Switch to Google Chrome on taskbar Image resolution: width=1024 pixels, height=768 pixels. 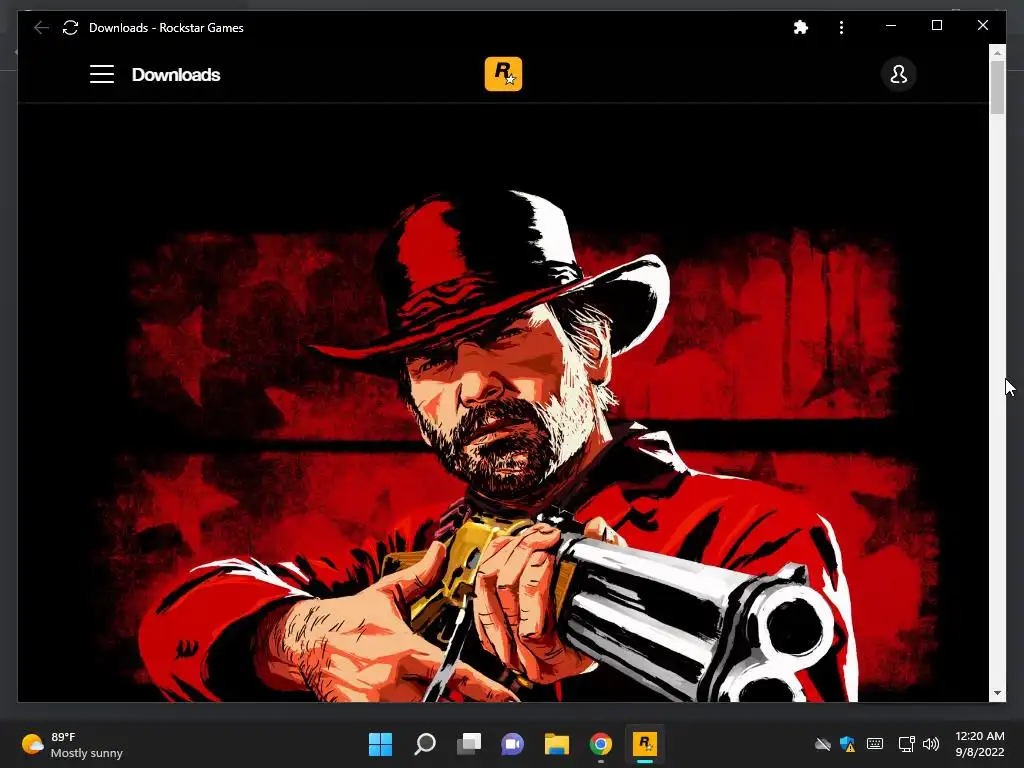pos(601,744)
